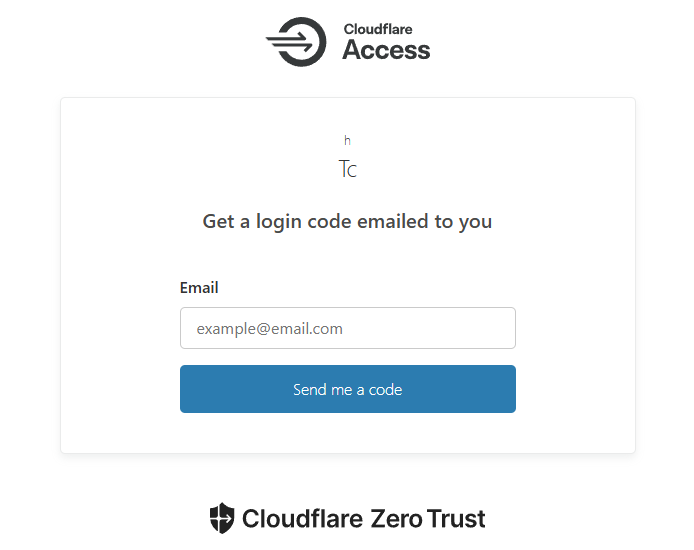Click the example@email.com placeholder text
The image size is (694, 550).
pos(270,329)
